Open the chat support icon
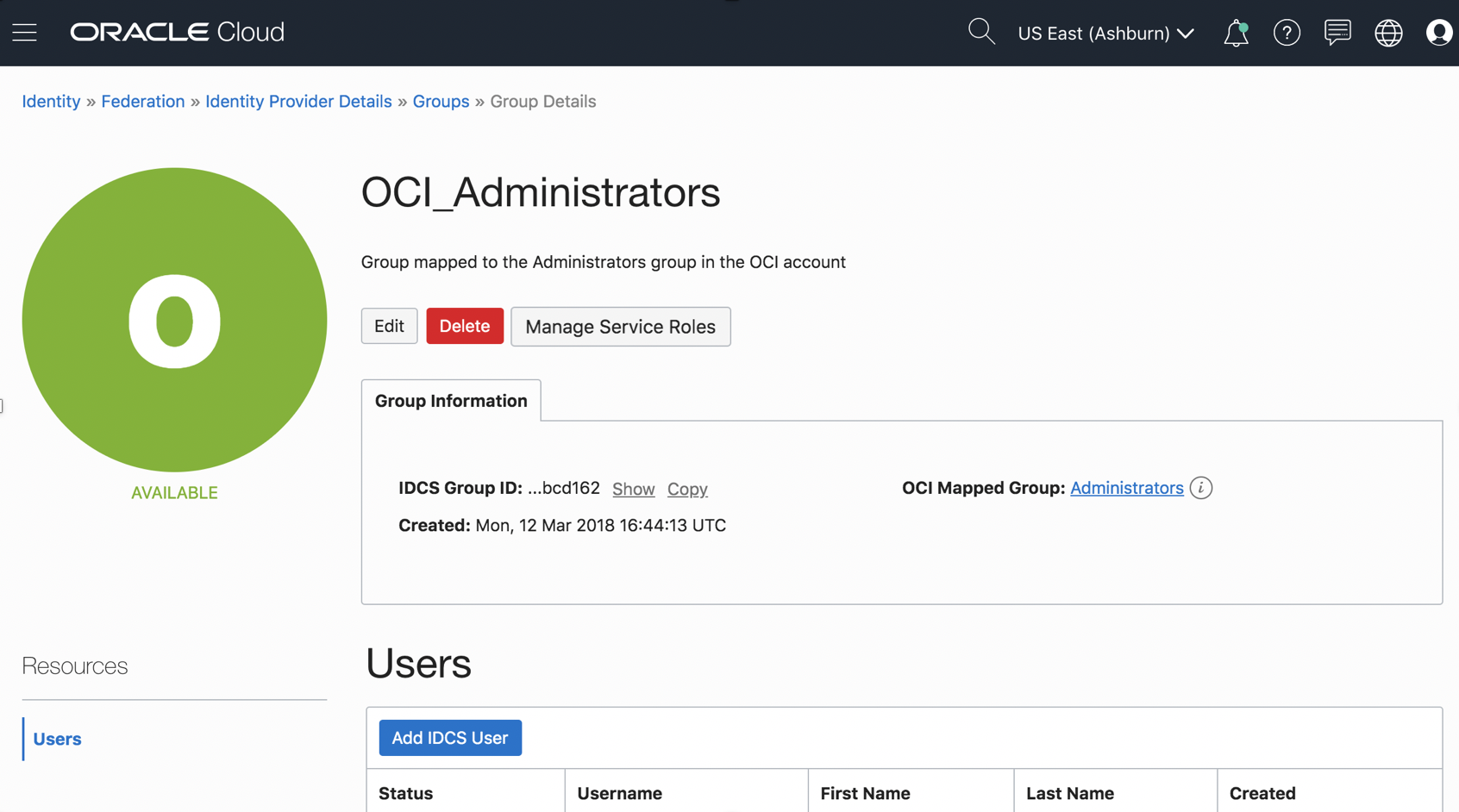Image resolution: width=1459 pixels, height=812 pixels. tap(1337, 33)
